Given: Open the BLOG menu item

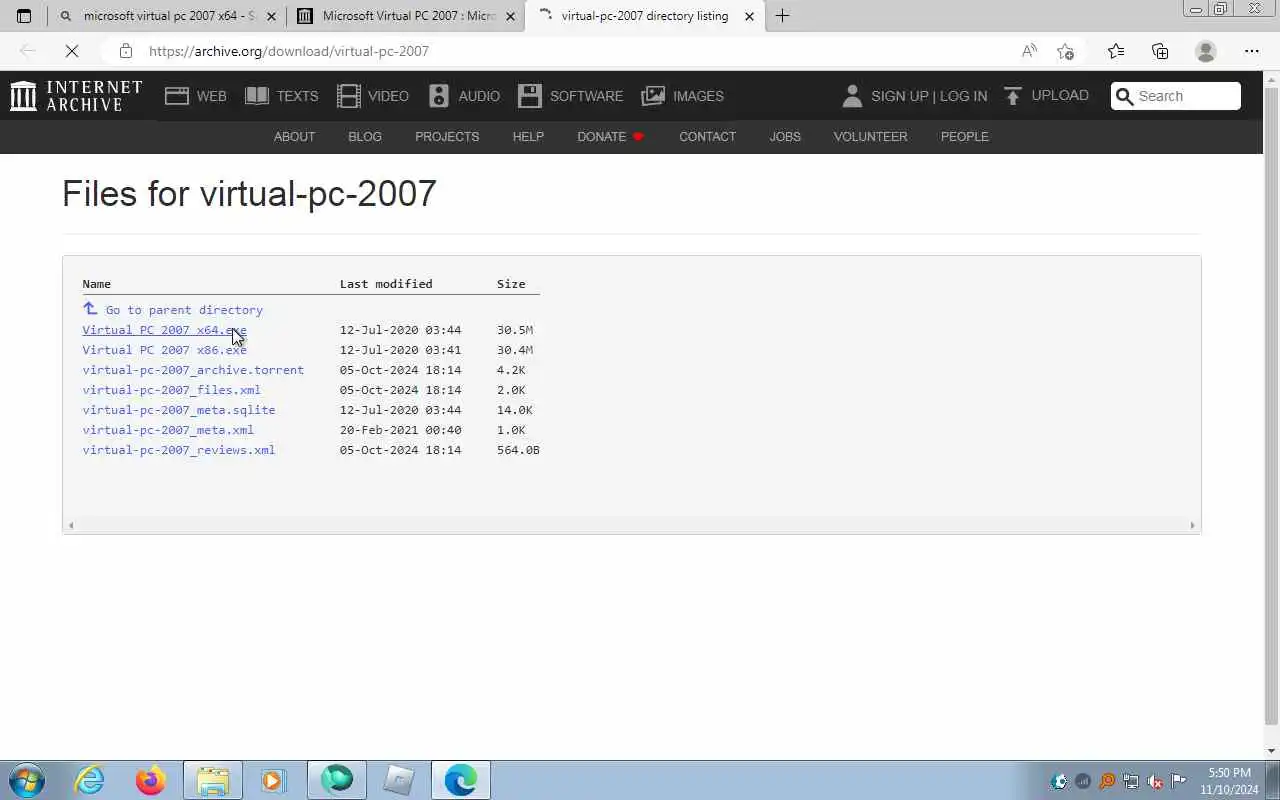Looking at the screenshot, I should pyautogui.click(x=365, y=137).
